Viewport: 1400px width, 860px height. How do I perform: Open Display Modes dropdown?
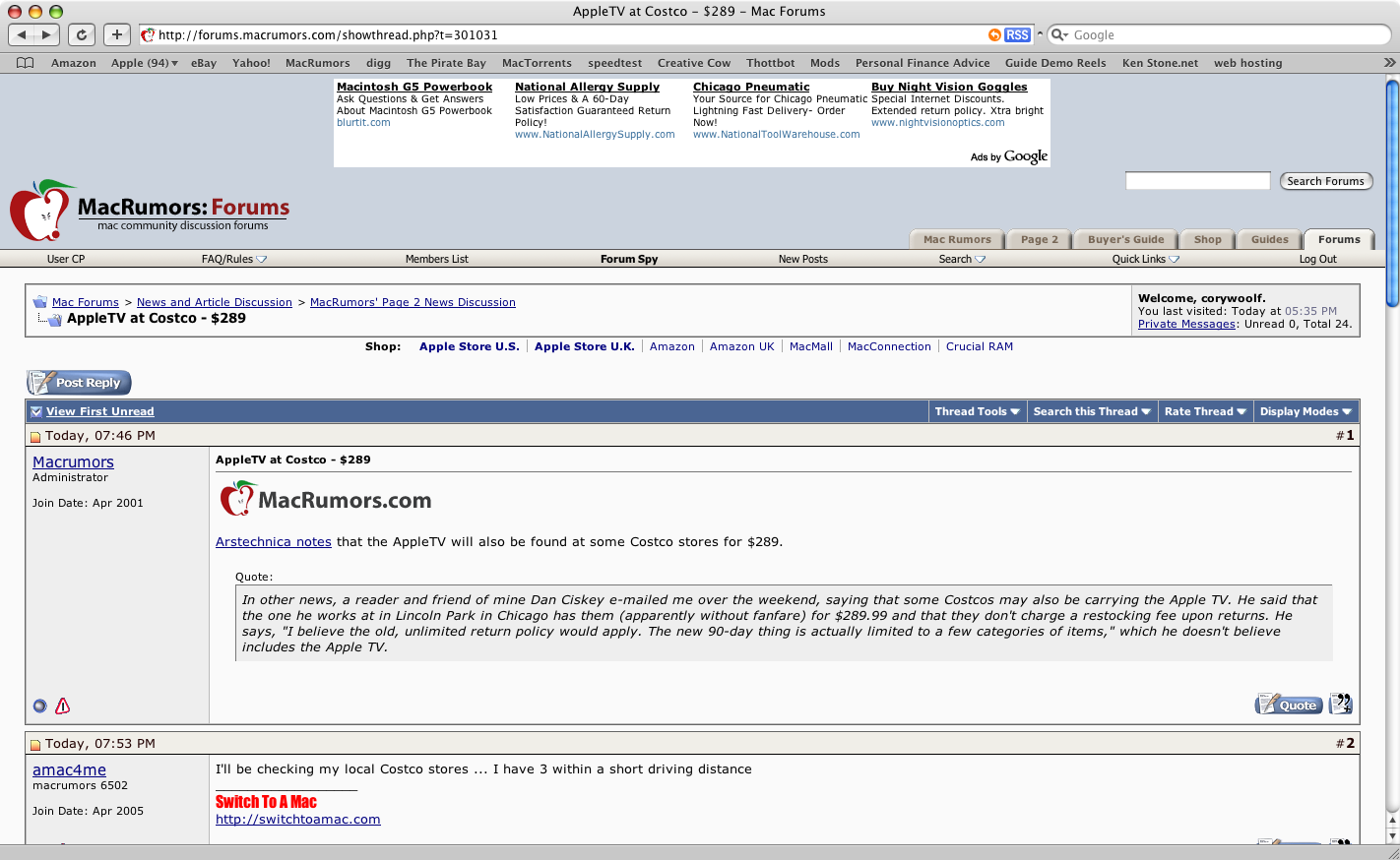point(1305,411)
